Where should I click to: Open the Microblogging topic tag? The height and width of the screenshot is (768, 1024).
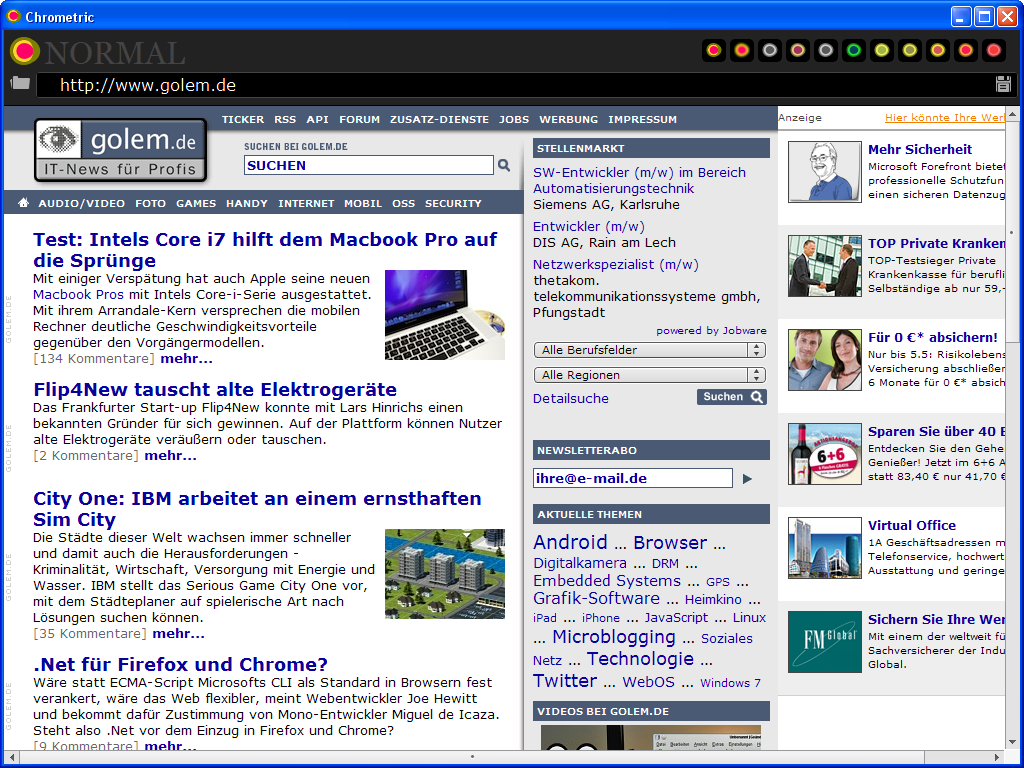click(x=614, y=637)
